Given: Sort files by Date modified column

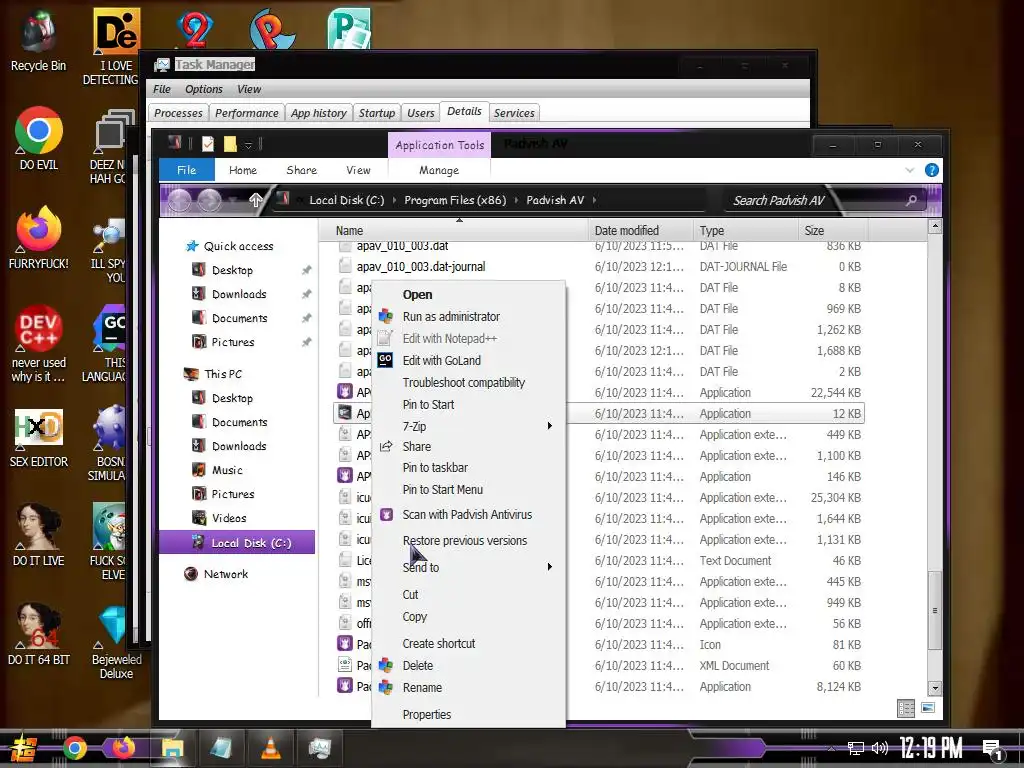Looking at the screenshot, I should tap(641, 231).
